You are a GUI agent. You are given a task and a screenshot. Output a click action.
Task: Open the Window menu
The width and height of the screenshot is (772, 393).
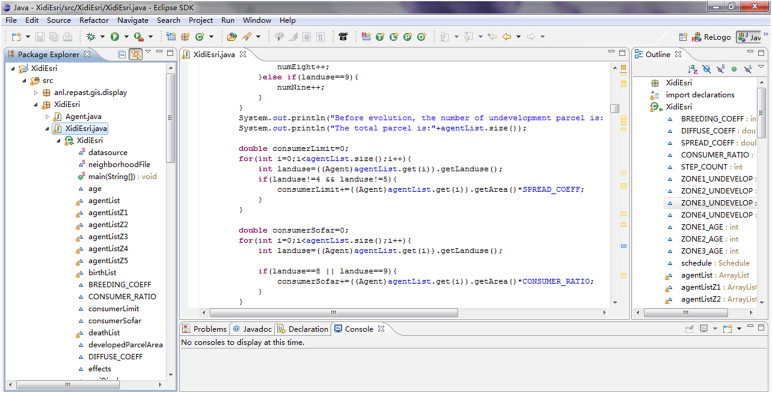click(257, 20)
